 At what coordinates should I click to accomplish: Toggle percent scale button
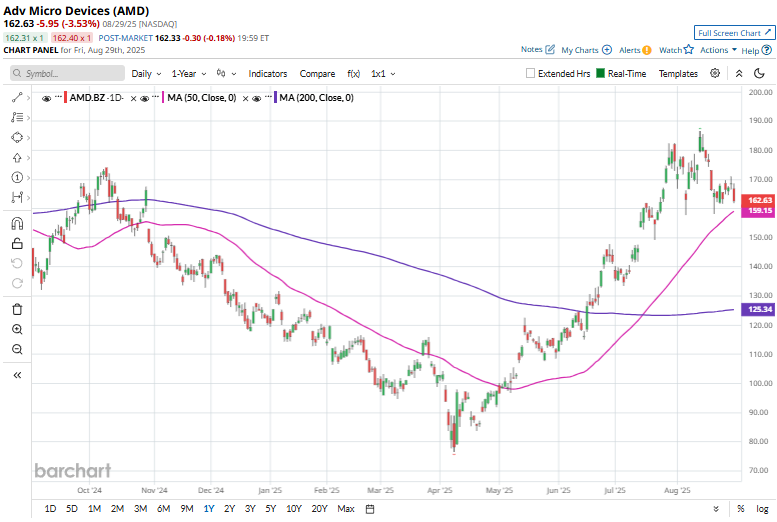[x=741, y=509]
